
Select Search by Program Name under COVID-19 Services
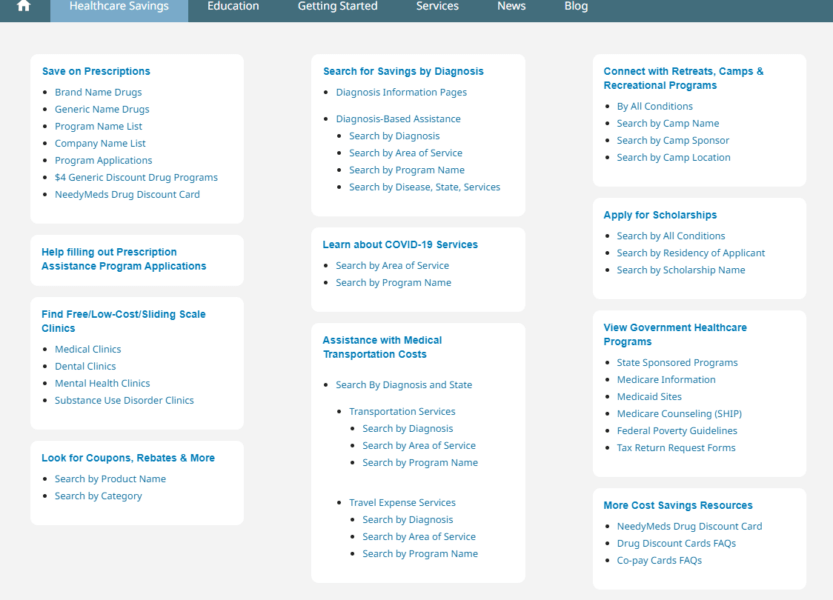(x=393, y=283)
